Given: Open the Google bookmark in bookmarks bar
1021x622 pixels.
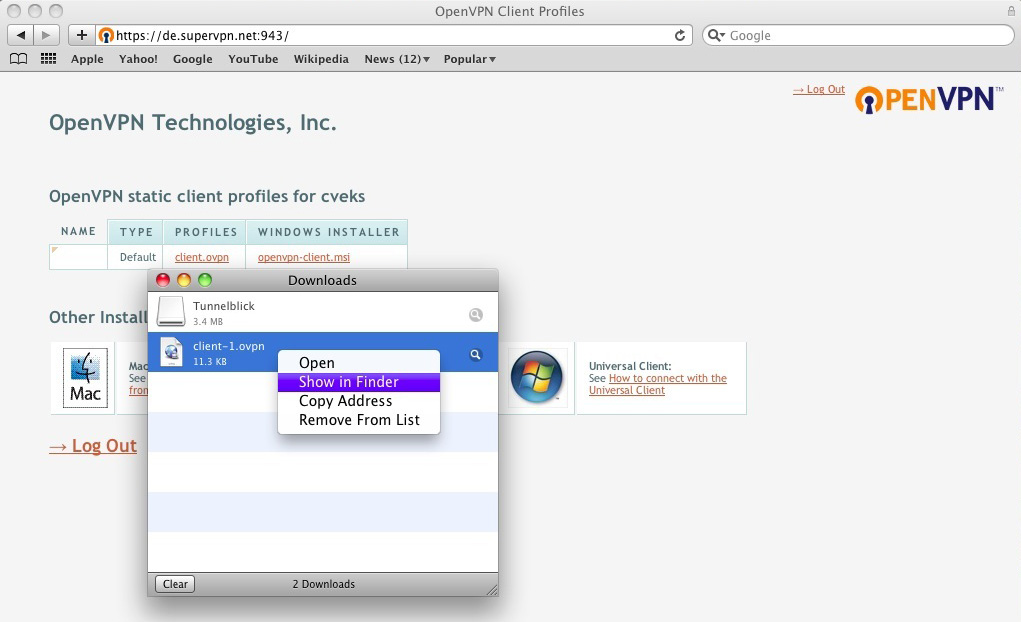Looking at the screenshot, I should pyautogui.click(x=193, y=59).
